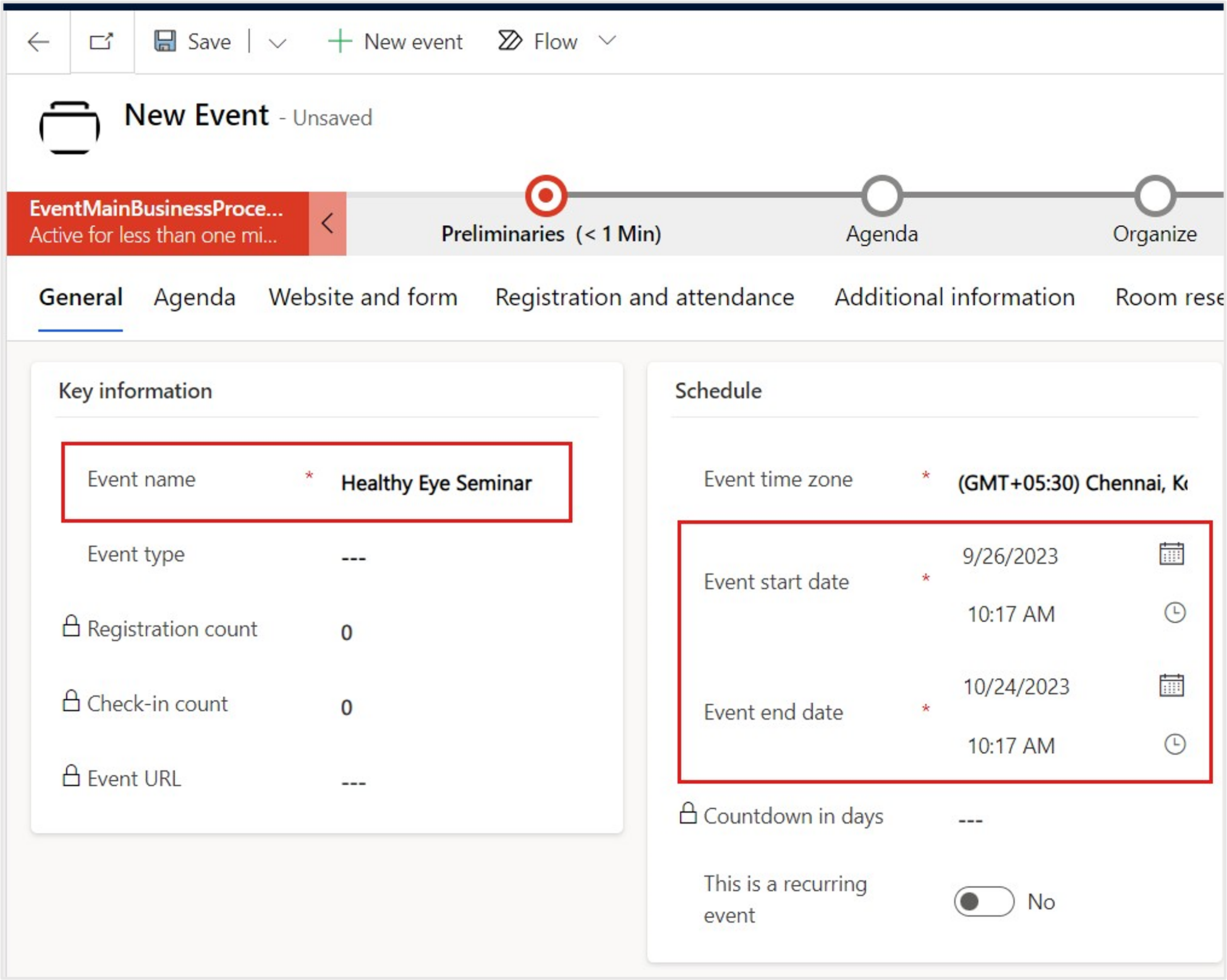Click end date value 10/24/2023
This screenshot has width=1227, height=980.
pos(1016,687)
